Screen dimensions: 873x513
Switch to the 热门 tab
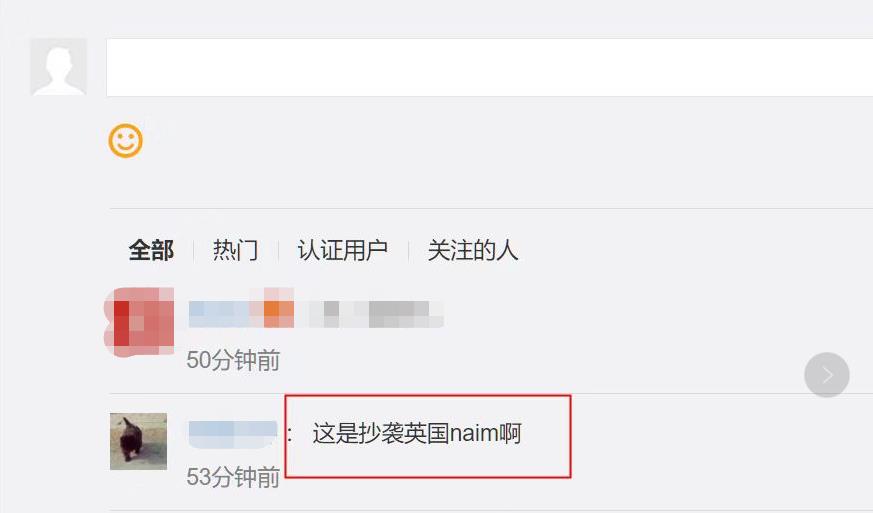[236, 250]
